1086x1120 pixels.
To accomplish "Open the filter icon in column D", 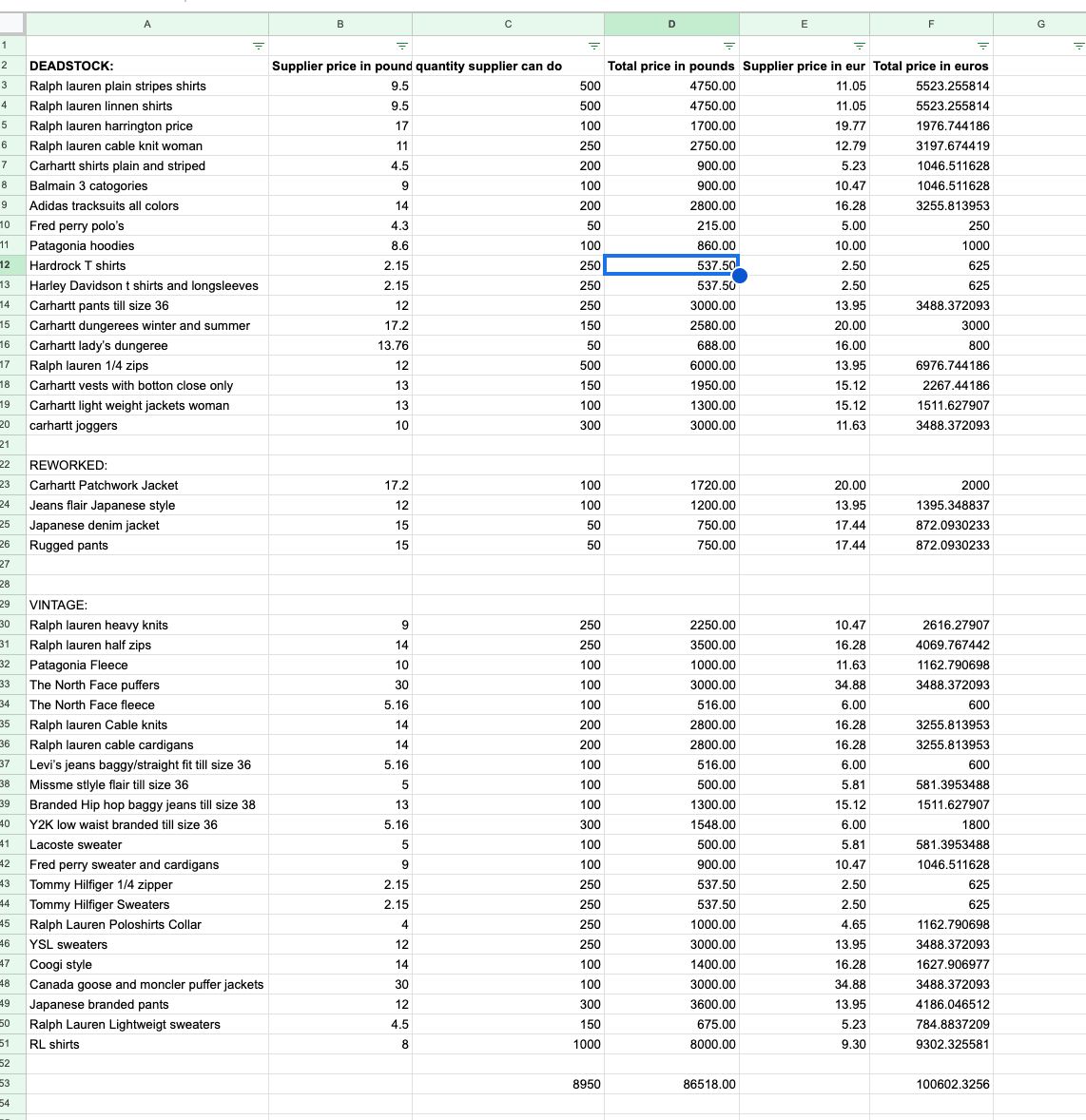I will click(x=728, y=46).
